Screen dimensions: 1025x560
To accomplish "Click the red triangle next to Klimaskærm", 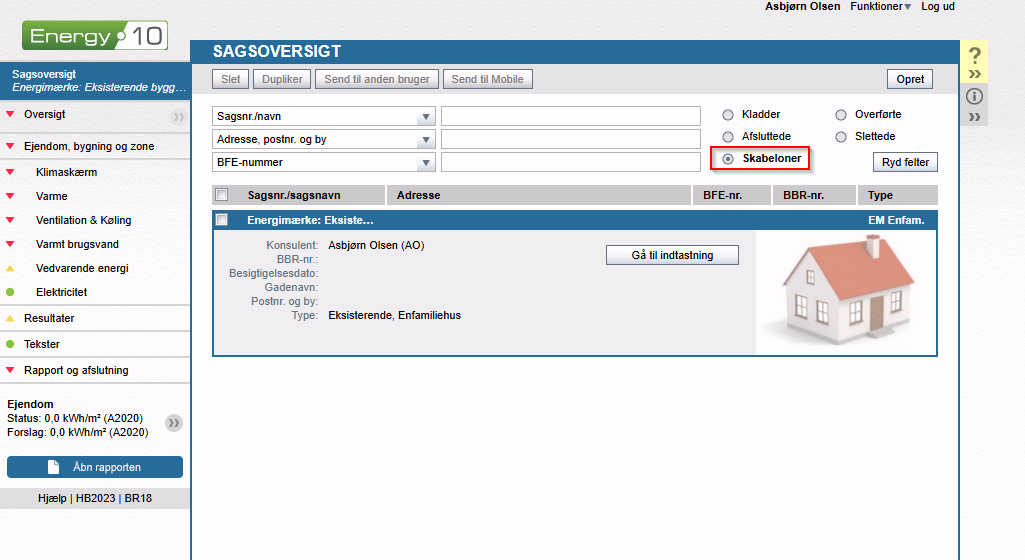I will tap(10, 173).
